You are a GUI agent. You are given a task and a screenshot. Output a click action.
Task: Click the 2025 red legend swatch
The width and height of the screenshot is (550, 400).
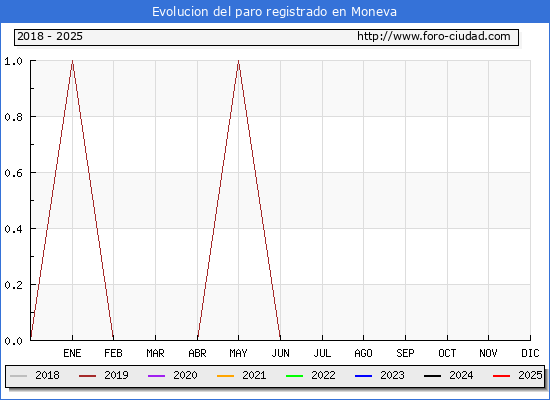[502, 376]
